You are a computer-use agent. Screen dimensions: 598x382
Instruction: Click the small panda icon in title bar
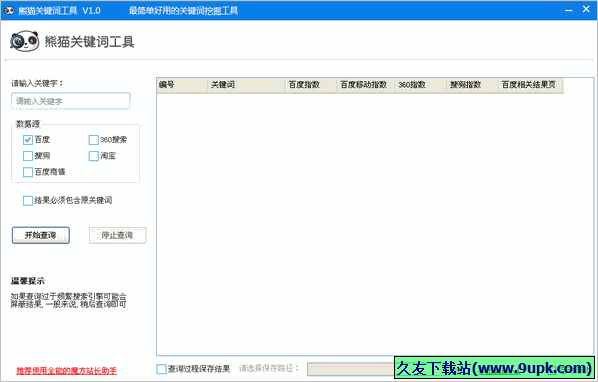[9, 11]
